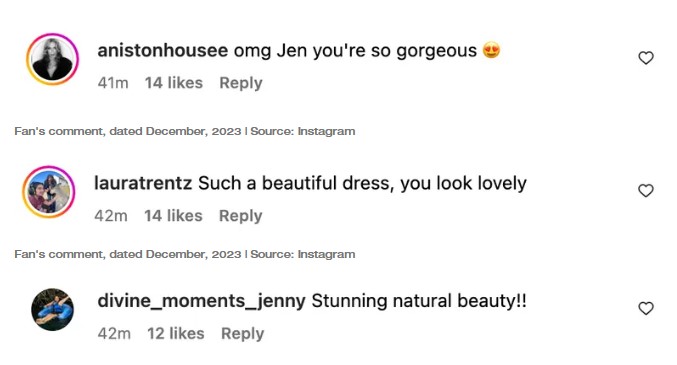Reply to anistonhousee's comment
Image resolution: width=677 pixels, height=365 pixels.
[x=241, y=83]
